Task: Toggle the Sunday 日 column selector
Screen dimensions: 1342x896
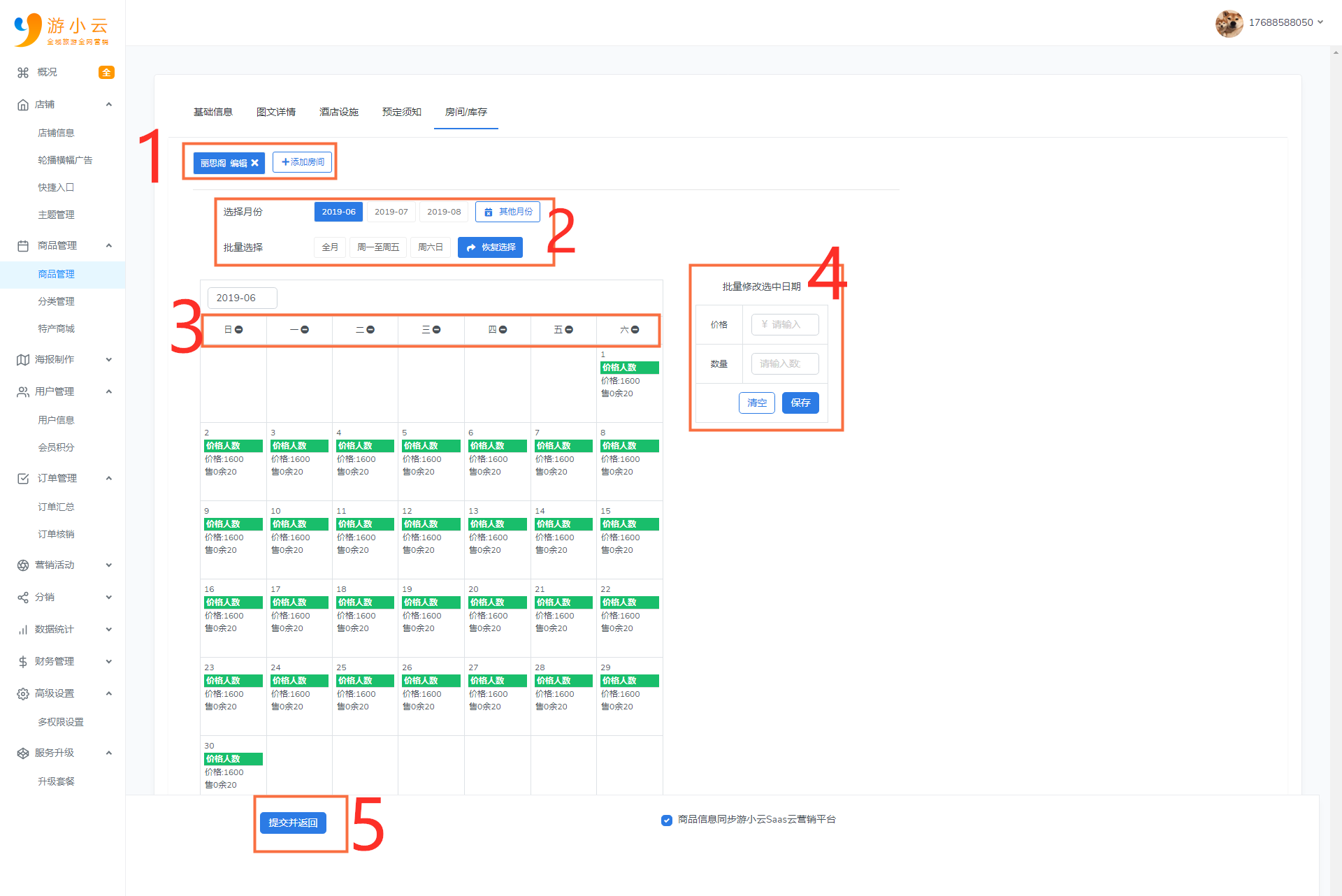Action: coord(239,330)
